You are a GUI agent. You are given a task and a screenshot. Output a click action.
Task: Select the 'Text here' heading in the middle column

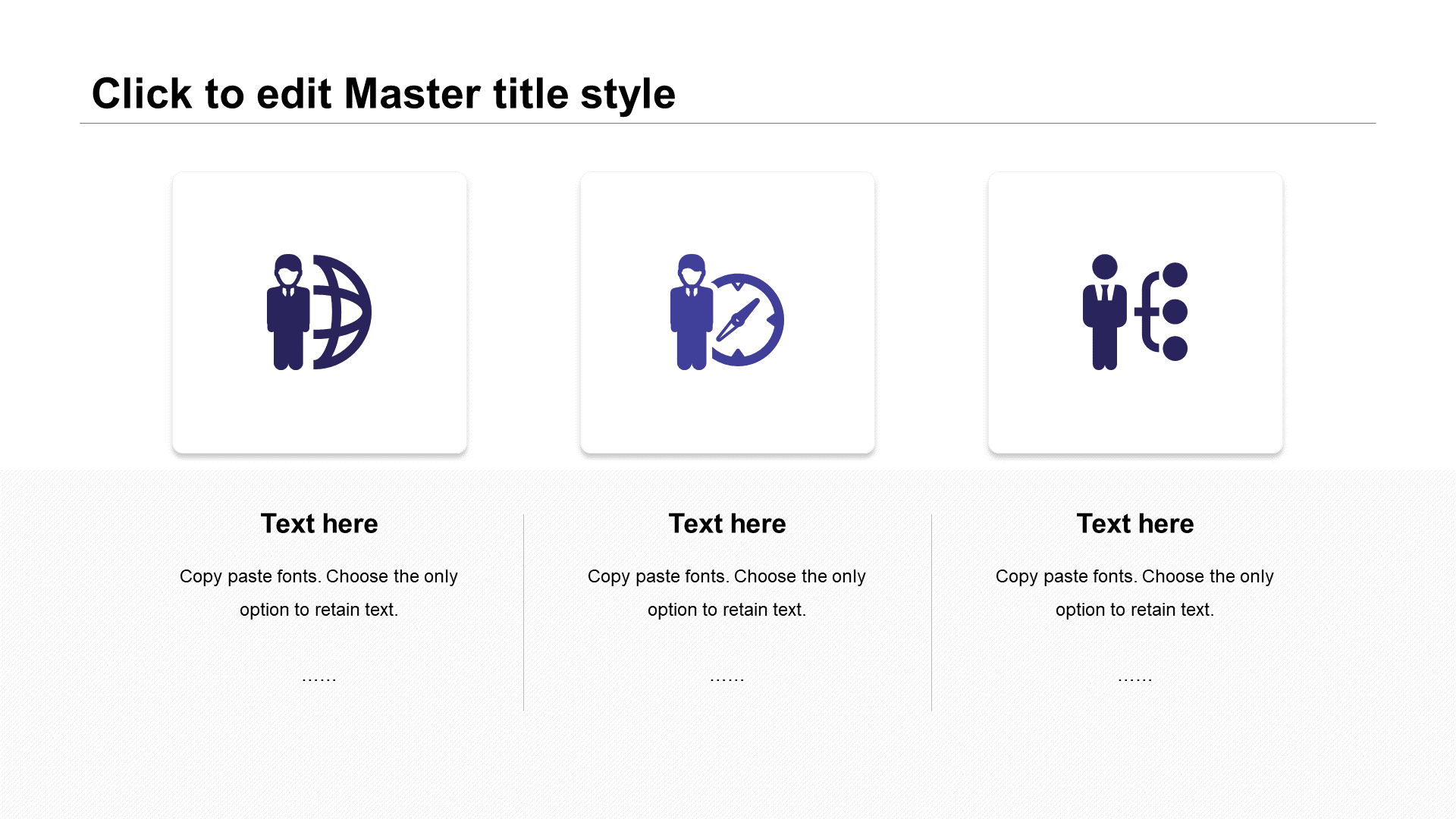tap(727, 524)
